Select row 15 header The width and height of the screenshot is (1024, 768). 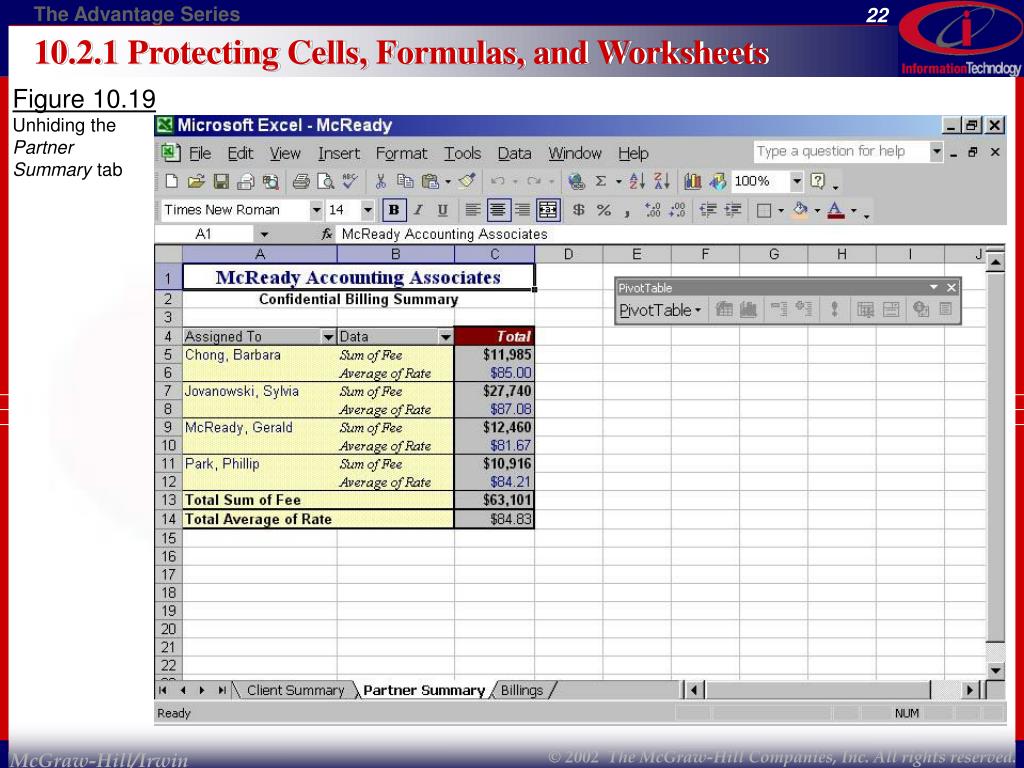tap(168, 538)
